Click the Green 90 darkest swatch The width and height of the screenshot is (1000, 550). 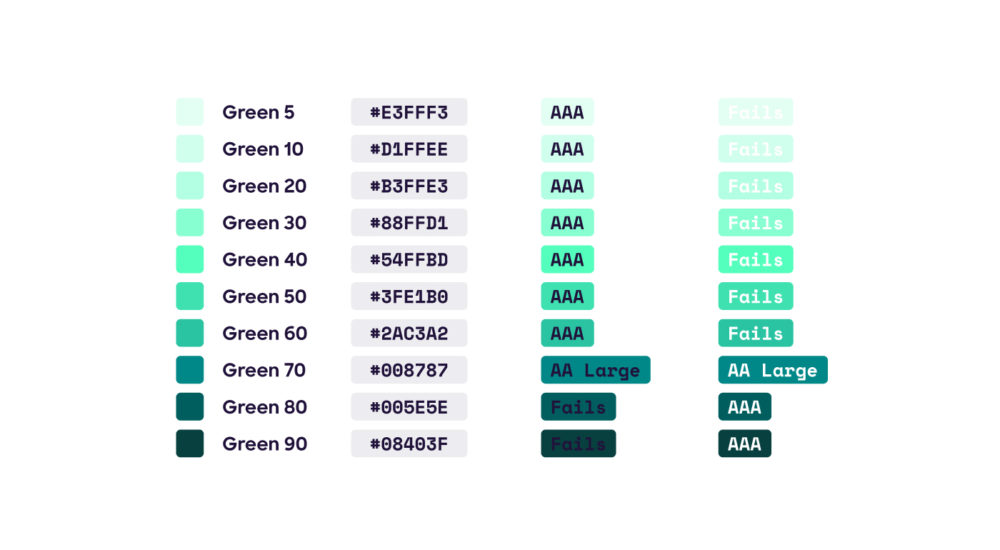[189, 443]
